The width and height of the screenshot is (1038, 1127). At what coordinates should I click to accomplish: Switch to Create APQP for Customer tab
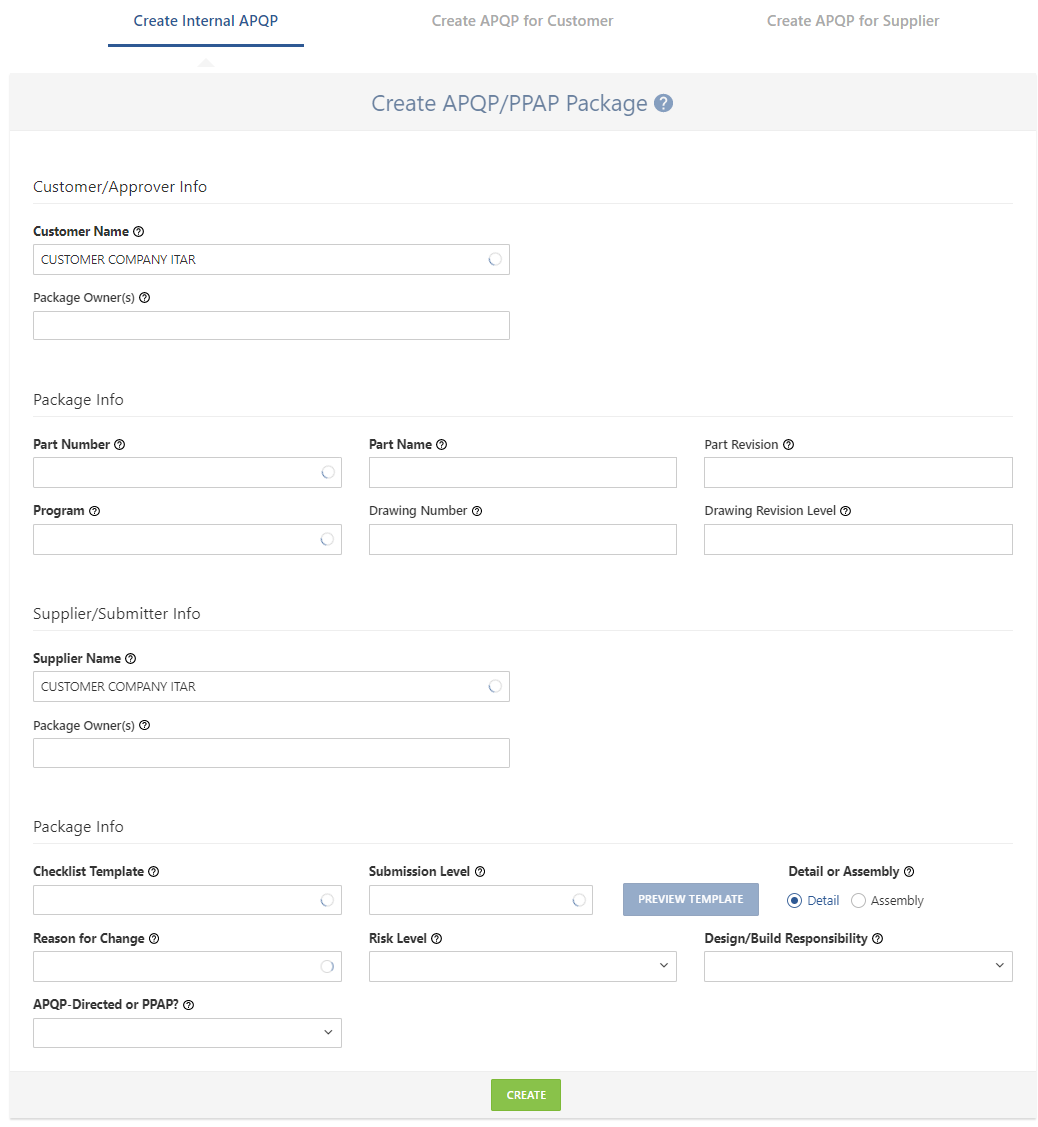click(522, 21)
